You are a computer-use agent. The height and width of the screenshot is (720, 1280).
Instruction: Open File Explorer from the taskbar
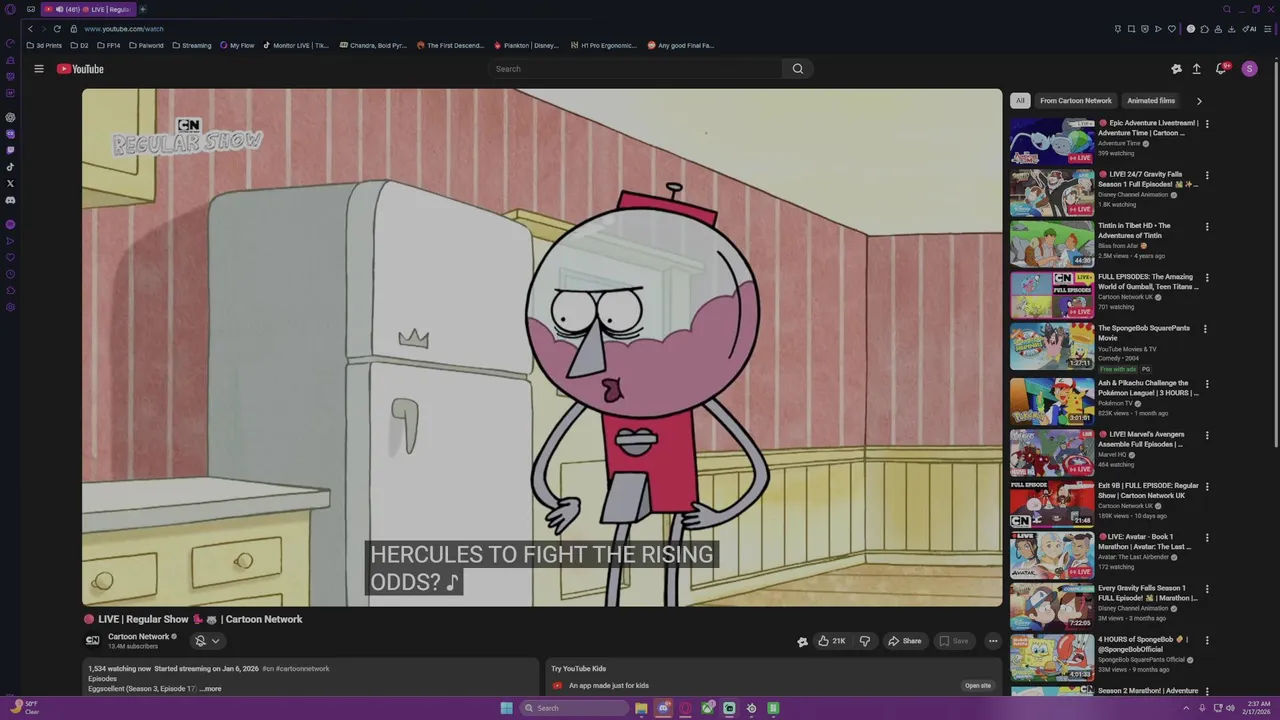[641, 708]
